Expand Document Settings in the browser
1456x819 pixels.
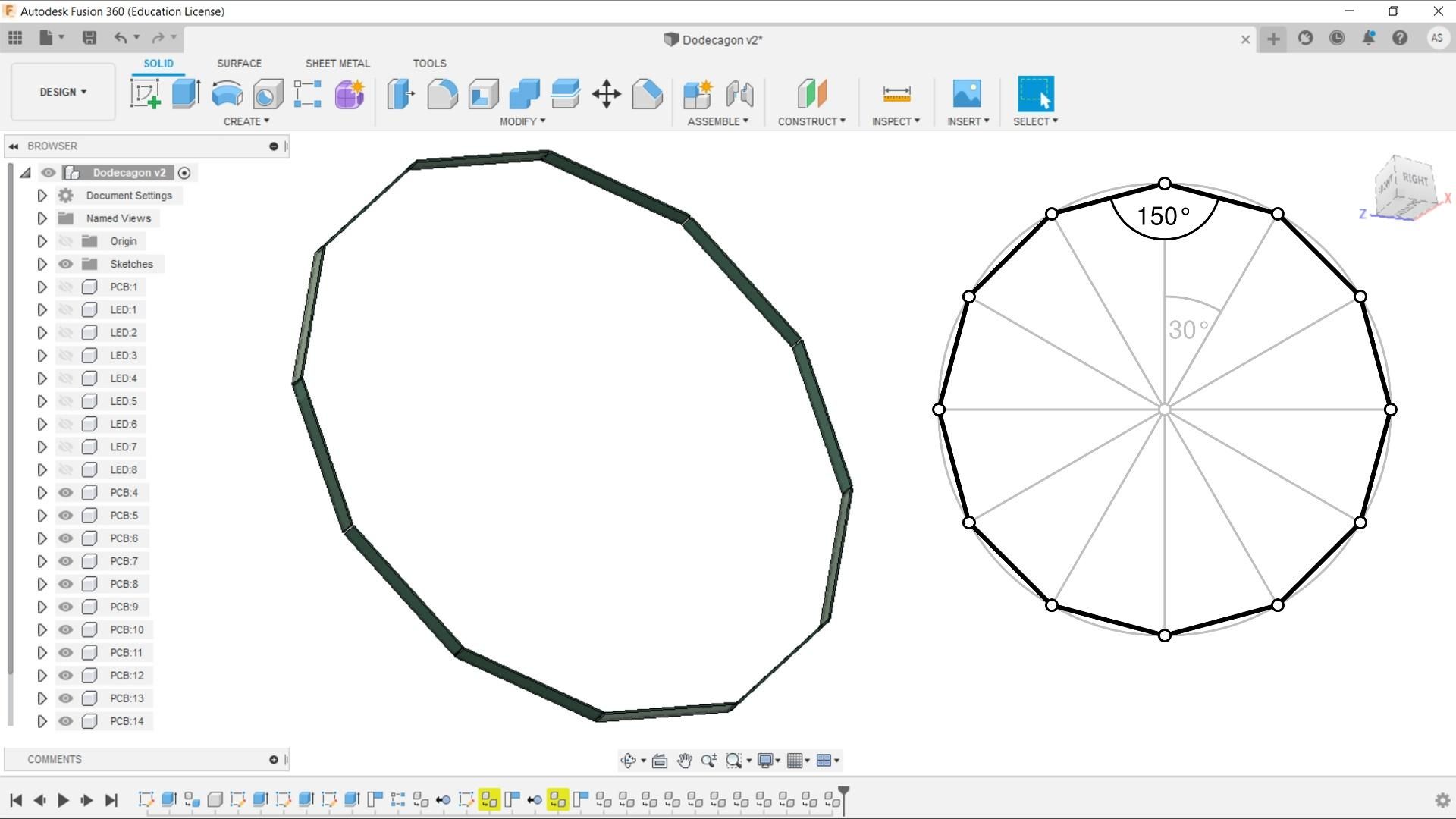click(x=42, y=195)
